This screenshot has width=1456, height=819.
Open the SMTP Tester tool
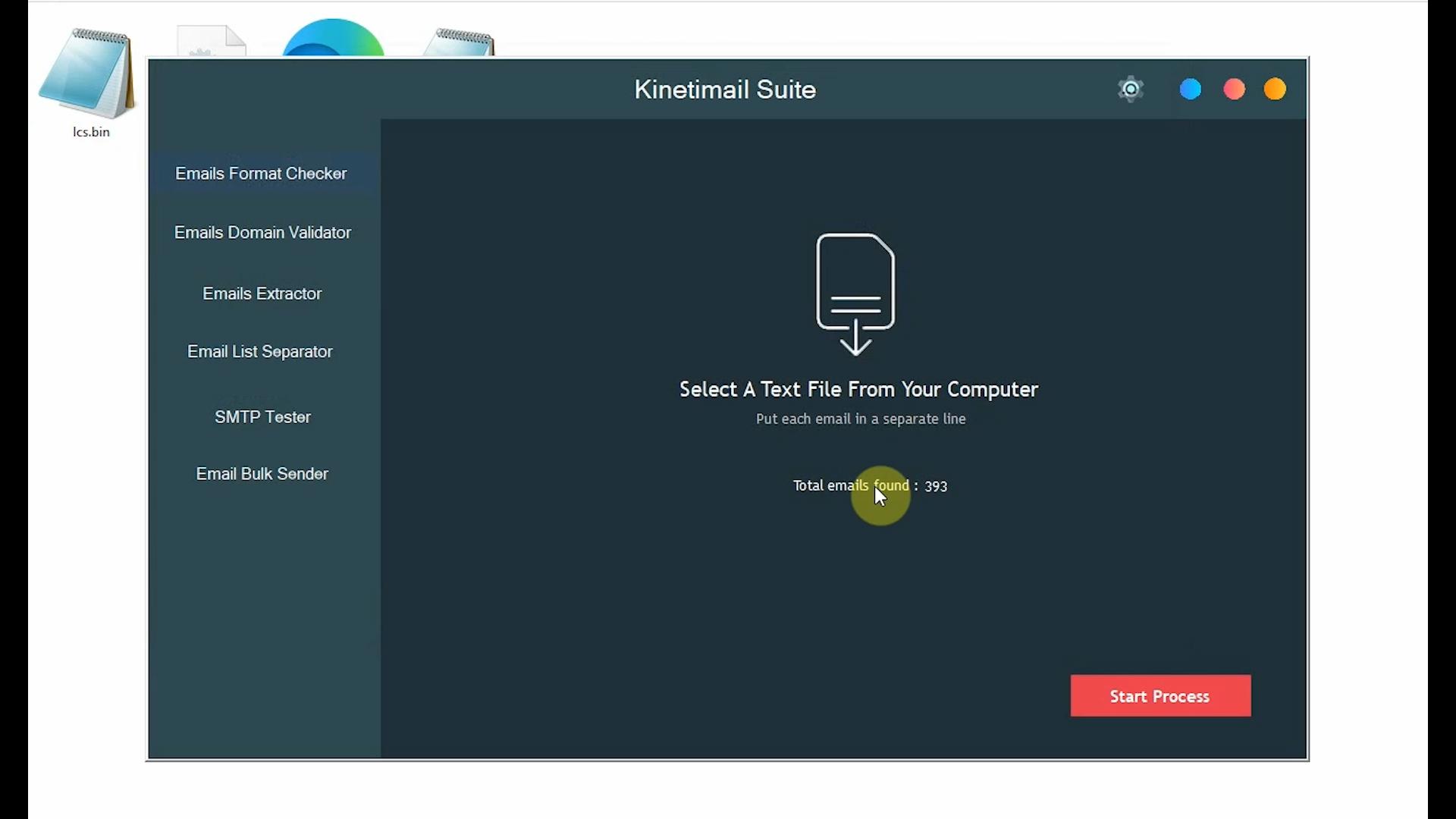pyautogui.click(x=262, y=417)
